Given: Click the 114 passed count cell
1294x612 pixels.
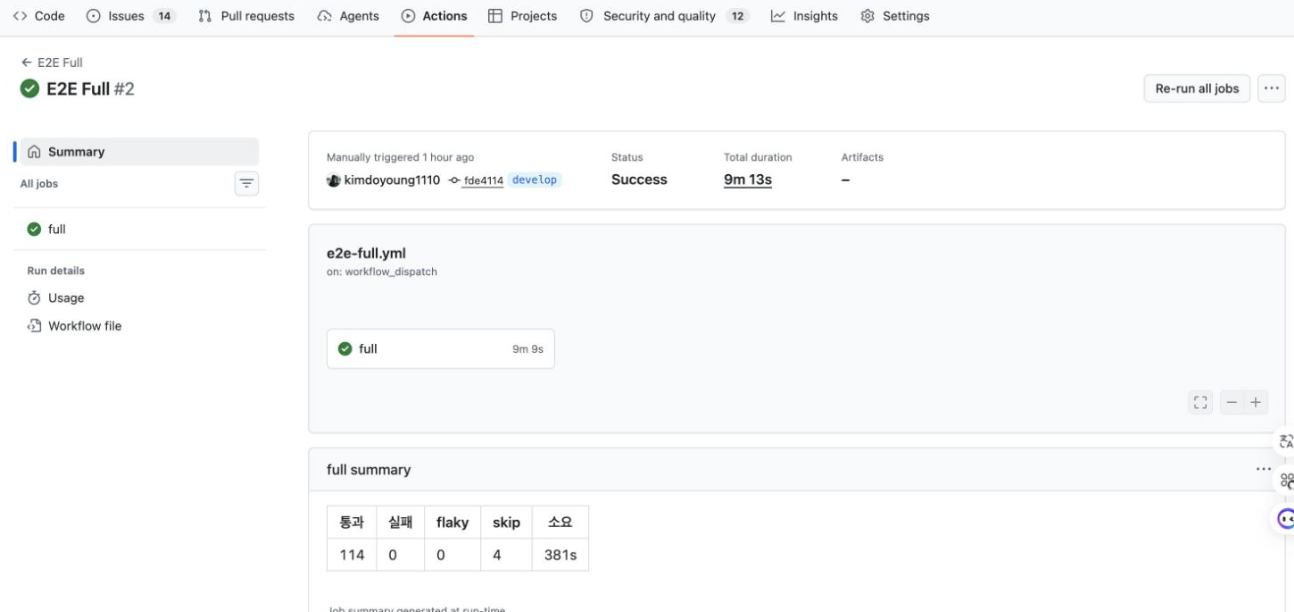Looking at the screenshot, I should pos(352,555).
